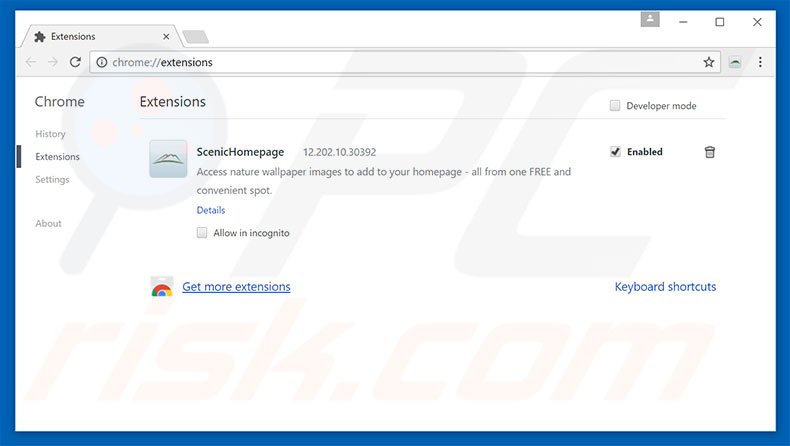Go to History in the sidebar
The image size is (790, 446).
tap(50, 134)
